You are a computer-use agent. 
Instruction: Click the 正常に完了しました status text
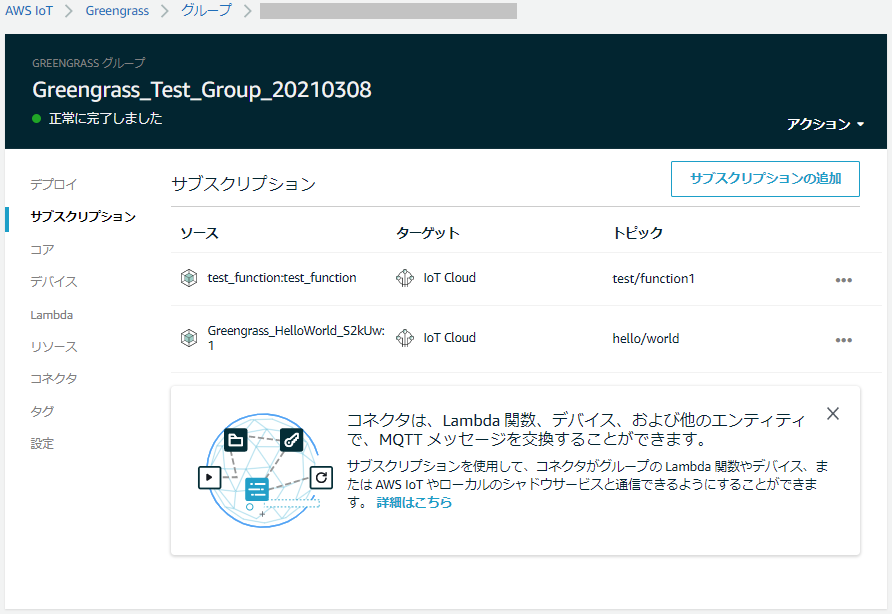(x=106, y=118)
